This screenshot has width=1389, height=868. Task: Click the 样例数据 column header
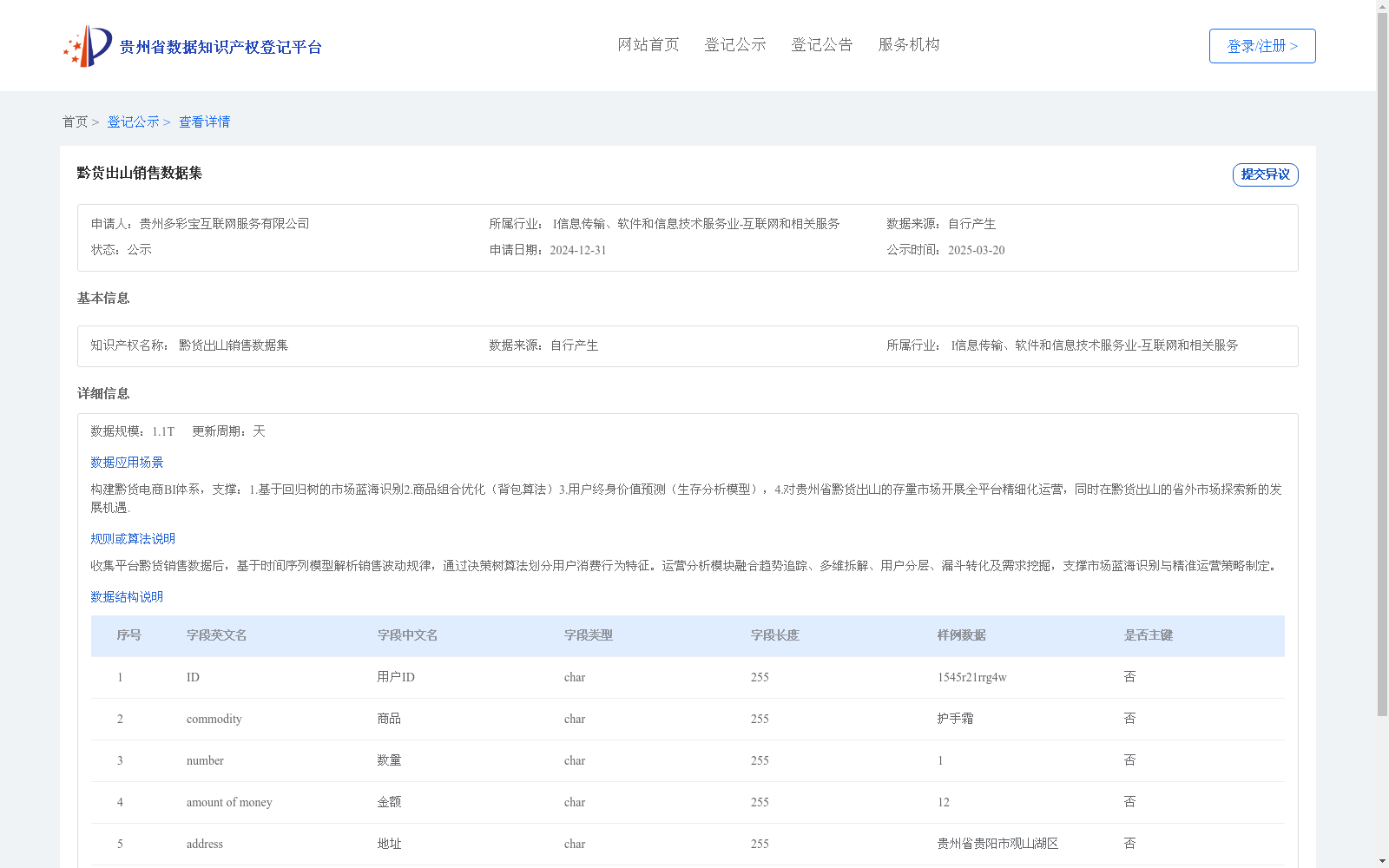(x=962, y=635)
